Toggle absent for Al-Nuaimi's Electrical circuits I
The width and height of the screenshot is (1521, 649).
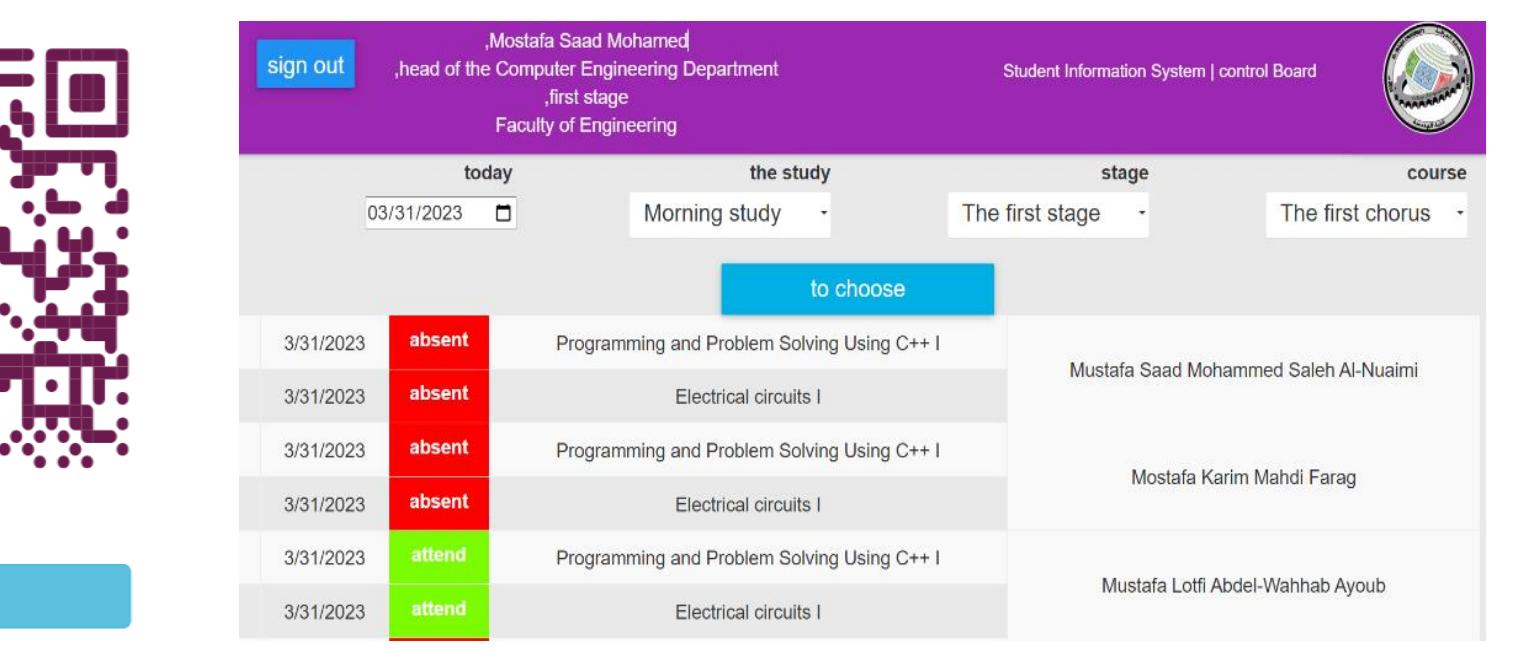[x=439, y=395]
